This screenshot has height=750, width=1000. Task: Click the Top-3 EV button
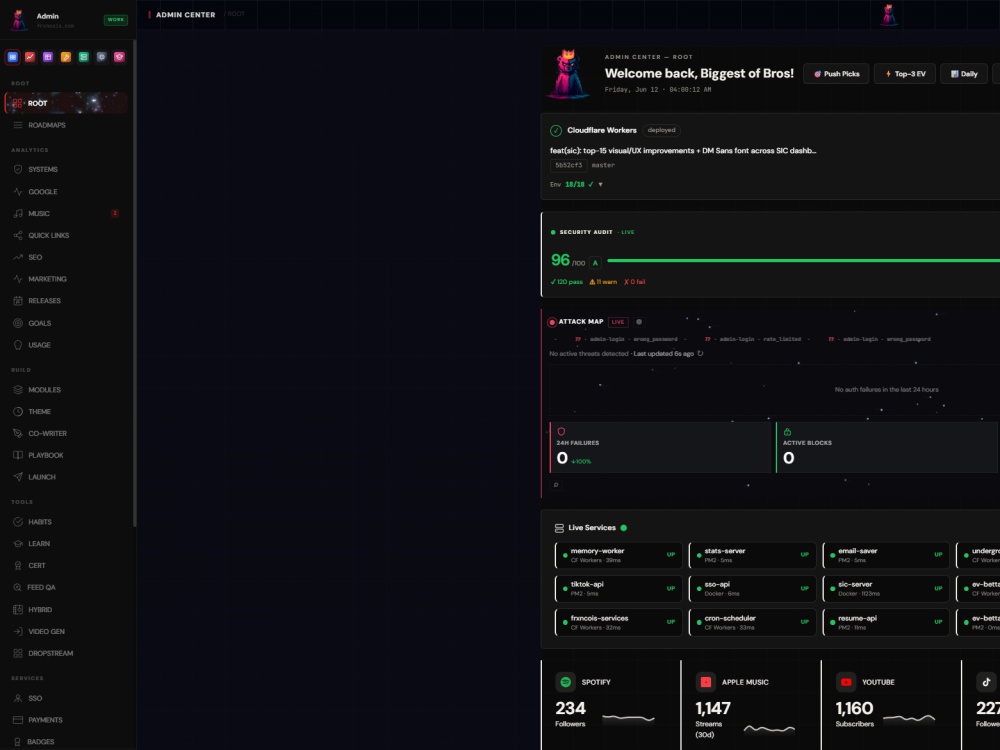pos(904,74)
